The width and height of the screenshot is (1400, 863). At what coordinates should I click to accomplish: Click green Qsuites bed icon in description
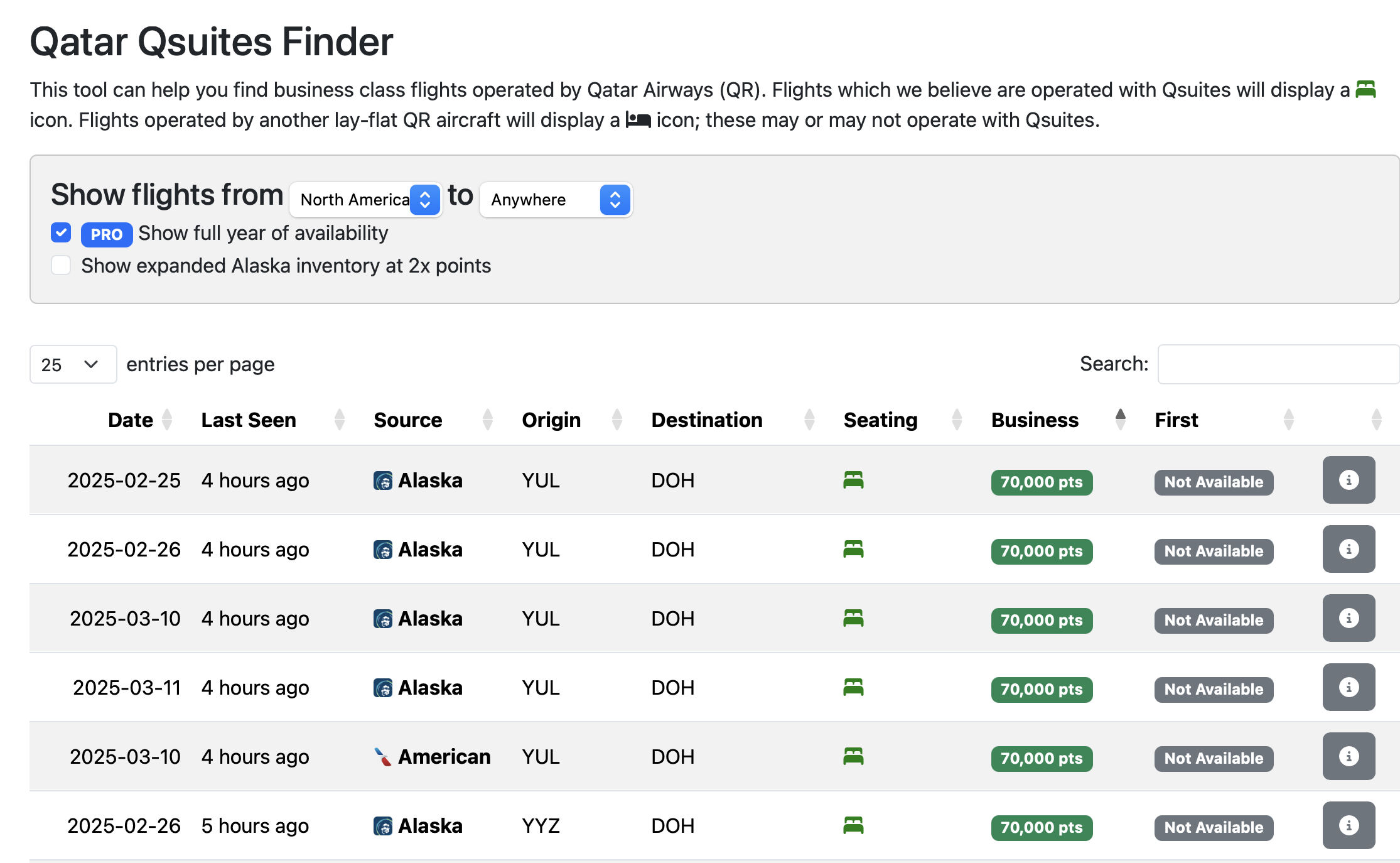tap(1365, 89)
